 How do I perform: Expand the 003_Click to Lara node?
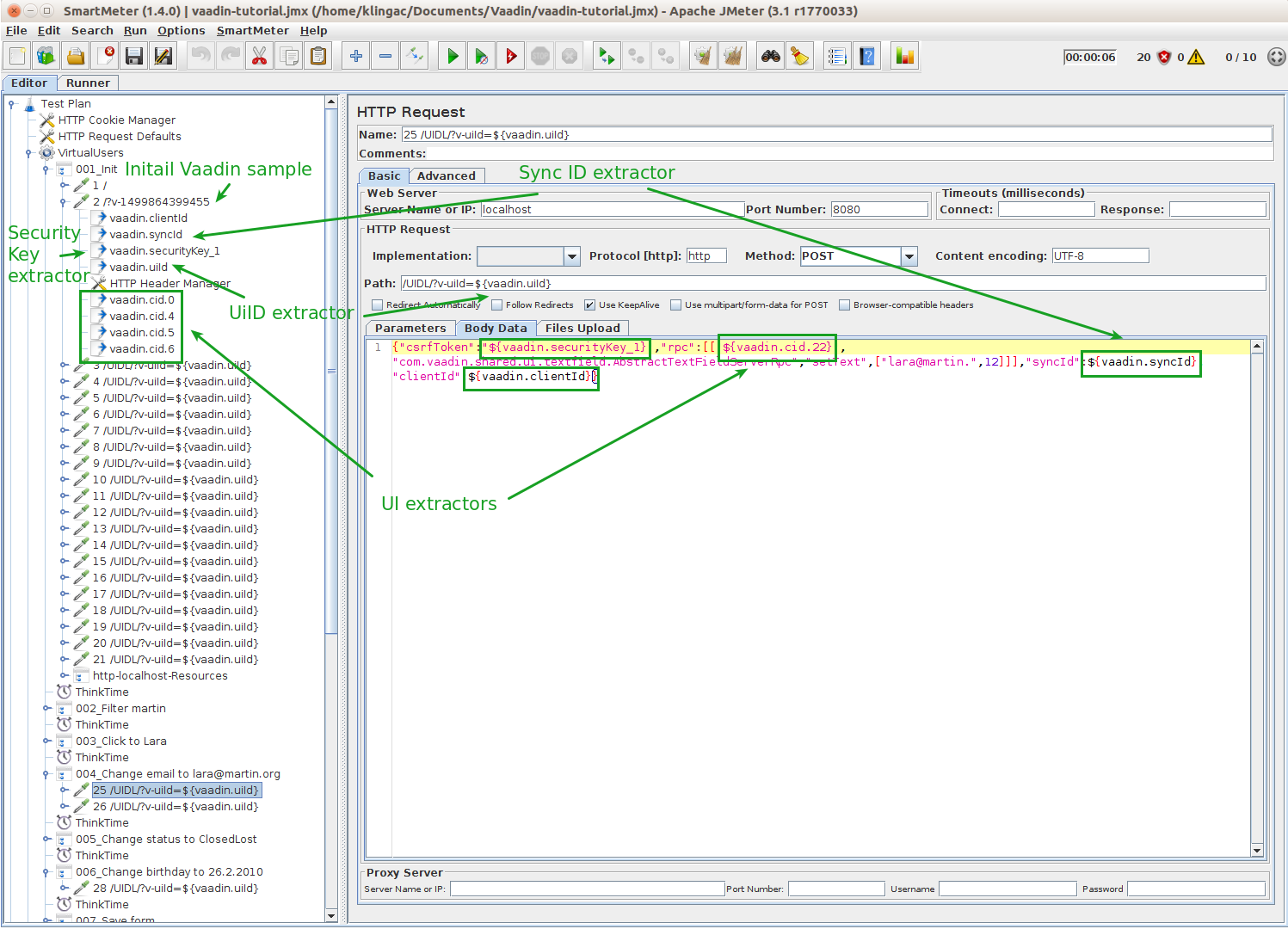(46, 741)
